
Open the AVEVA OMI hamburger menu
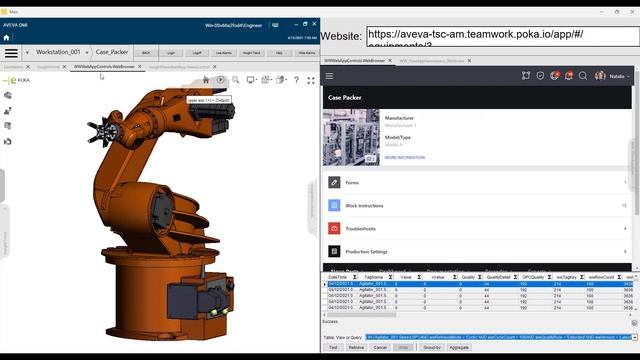[11, 53]
